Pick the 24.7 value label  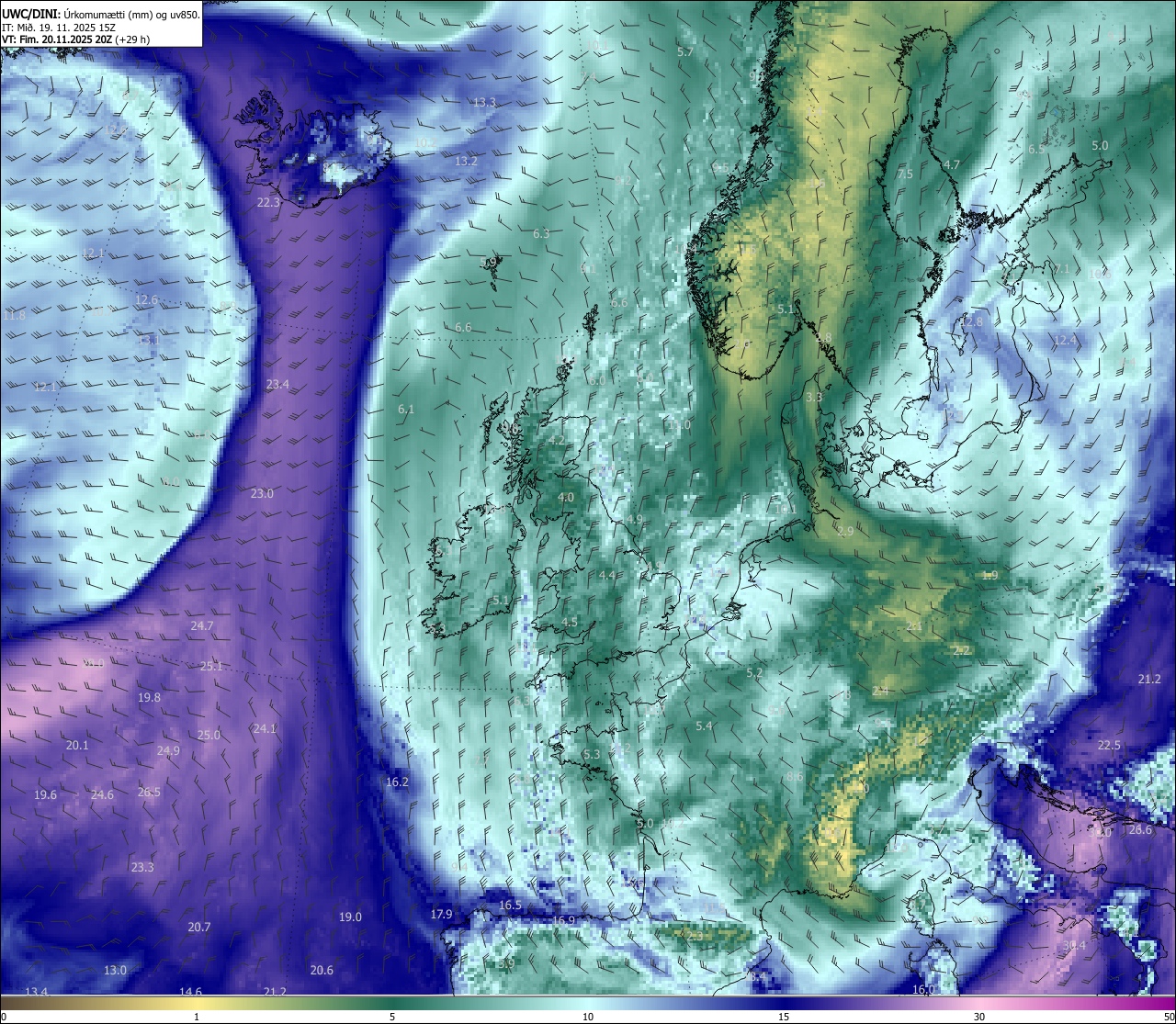tap(202, 626)
